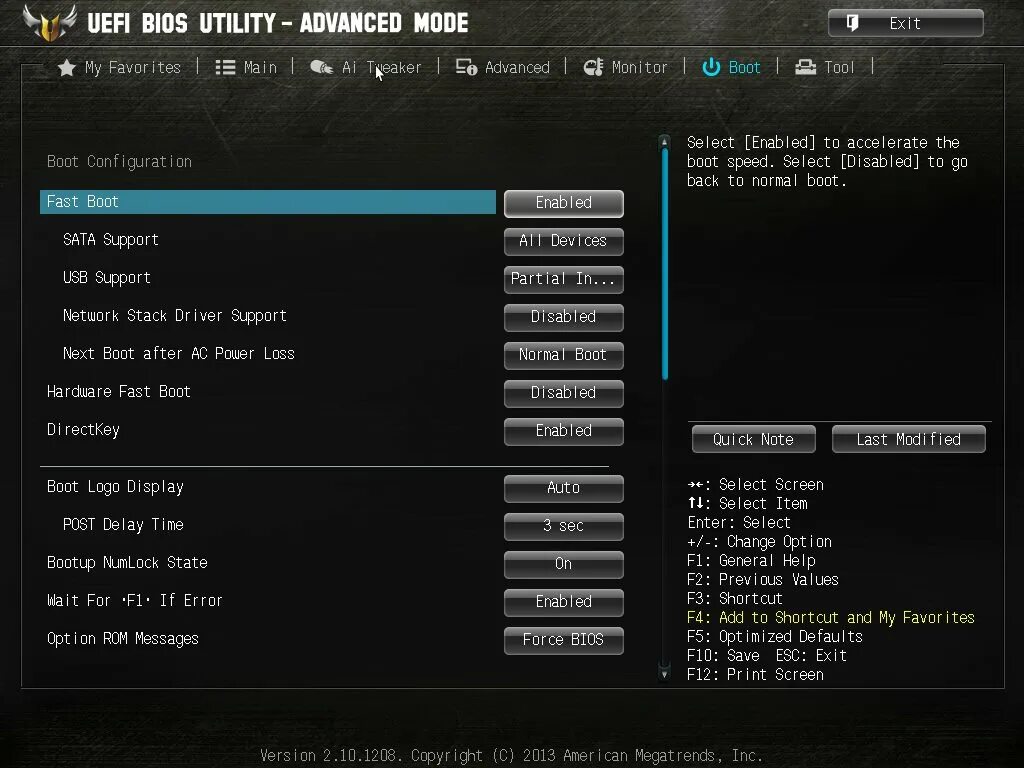Switch to the Monitor tab

tap(639, 67)
